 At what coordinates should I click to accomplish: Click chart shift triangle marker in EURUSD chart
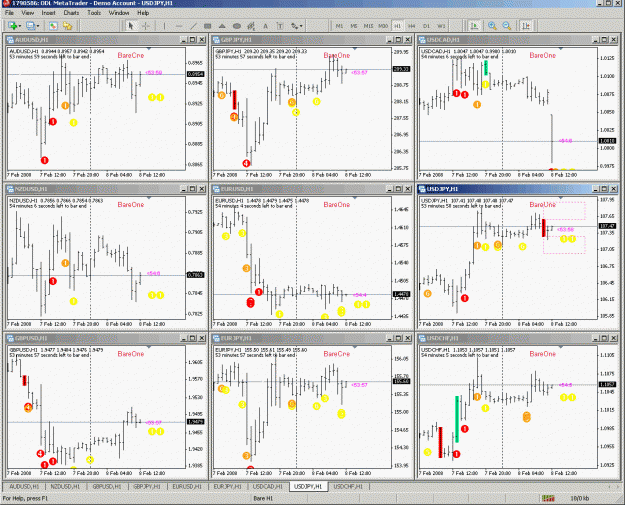coord(355,198)
